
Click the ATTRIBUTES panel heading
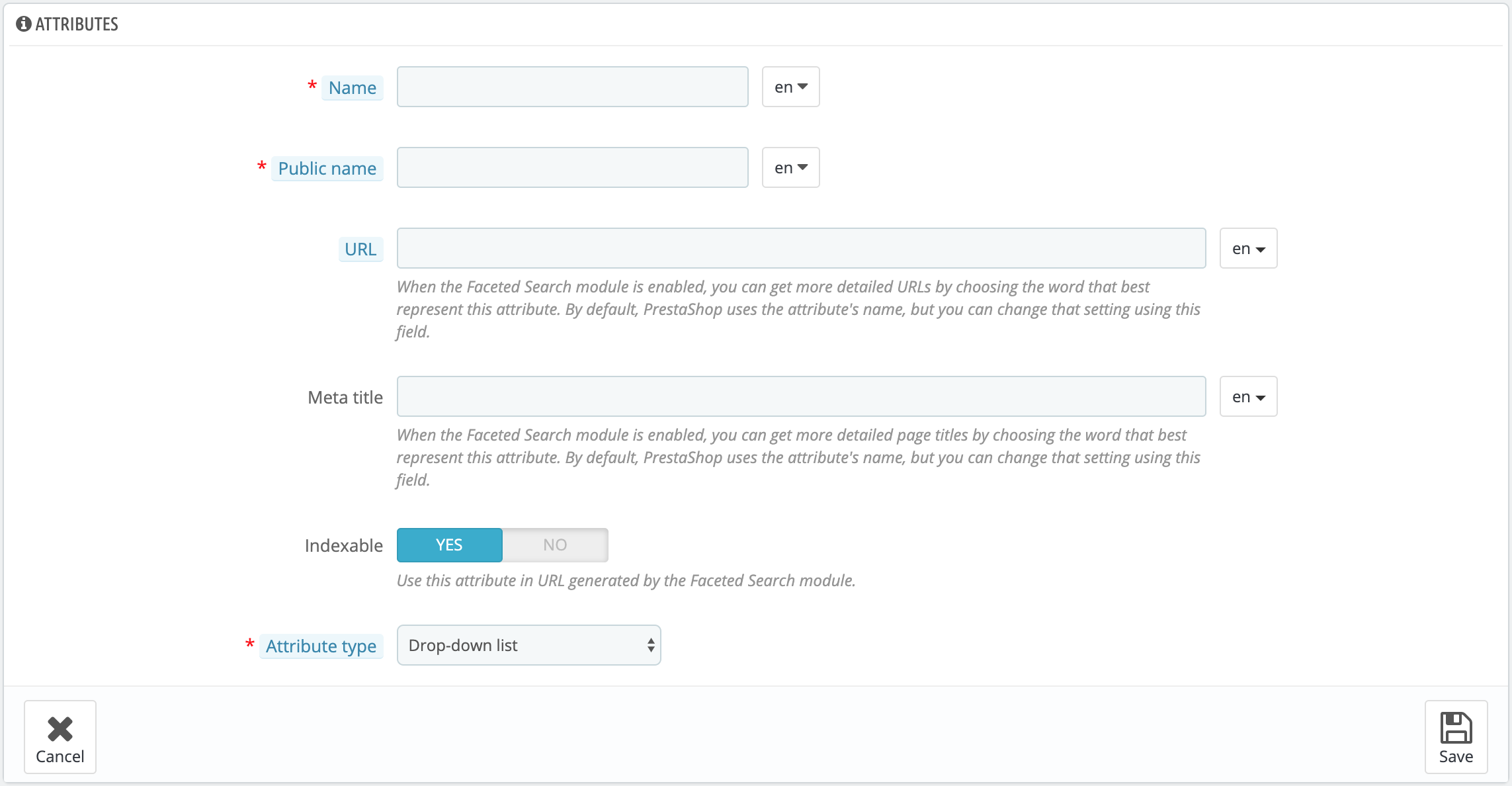(x=77, y=24)
